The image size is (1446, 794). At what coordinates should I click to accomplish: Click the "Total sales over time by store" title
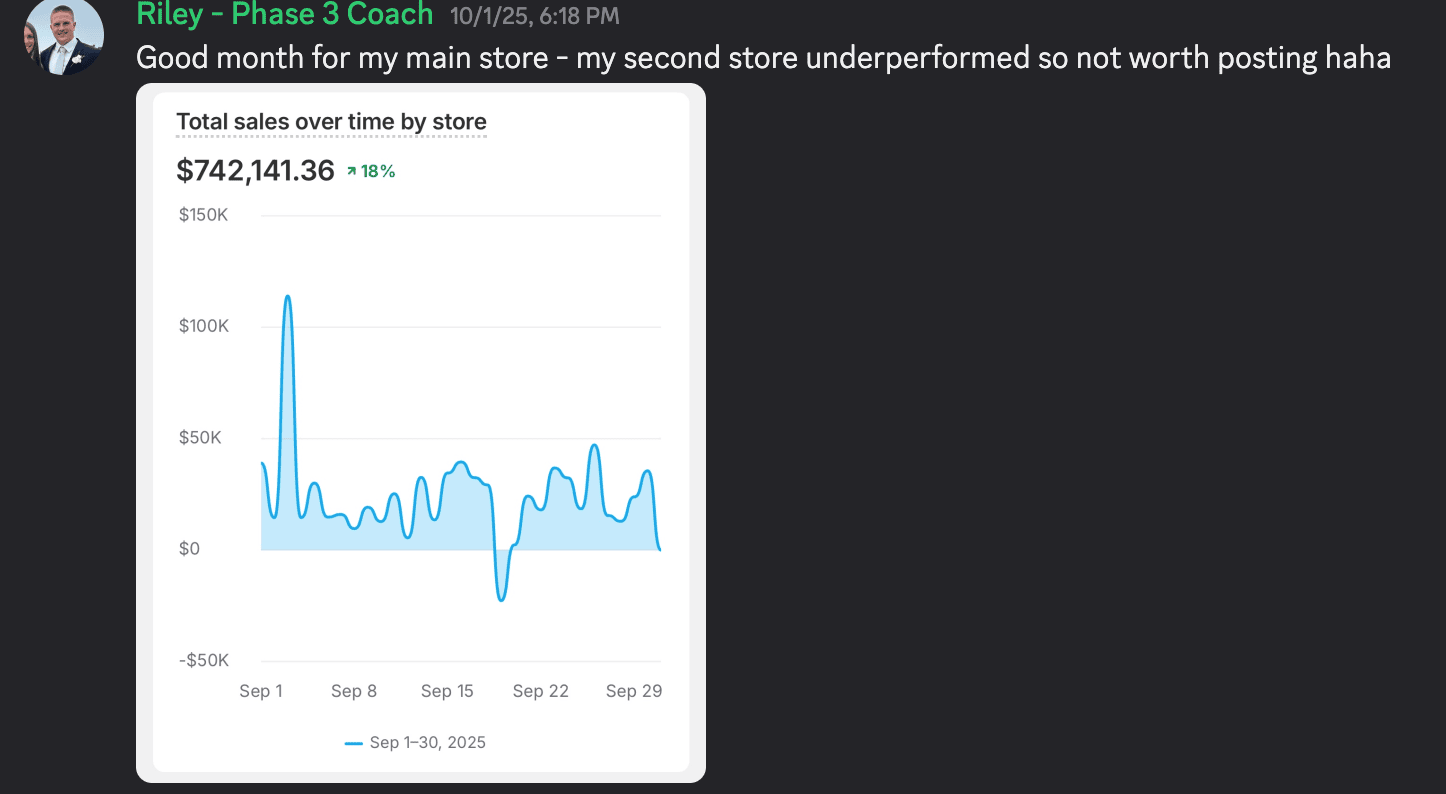point(331,122)
